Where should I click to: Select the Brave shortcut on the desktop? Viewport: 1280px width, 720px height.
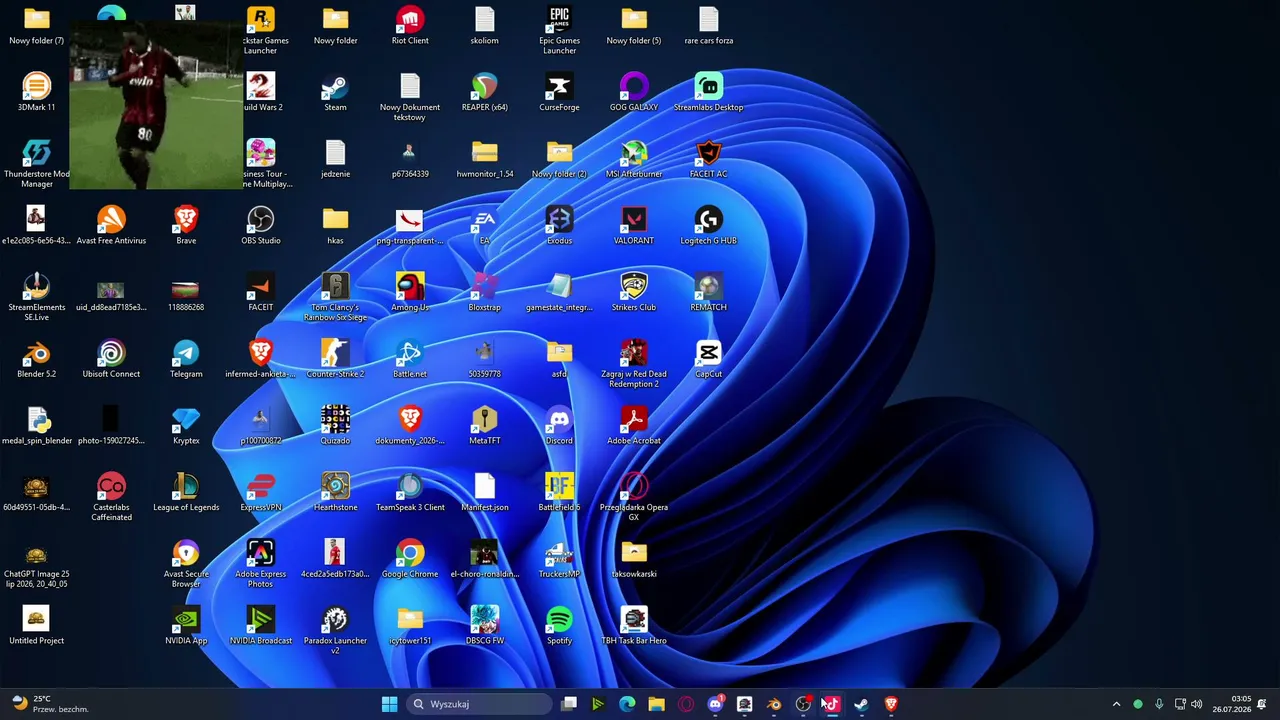coord(186,226)
